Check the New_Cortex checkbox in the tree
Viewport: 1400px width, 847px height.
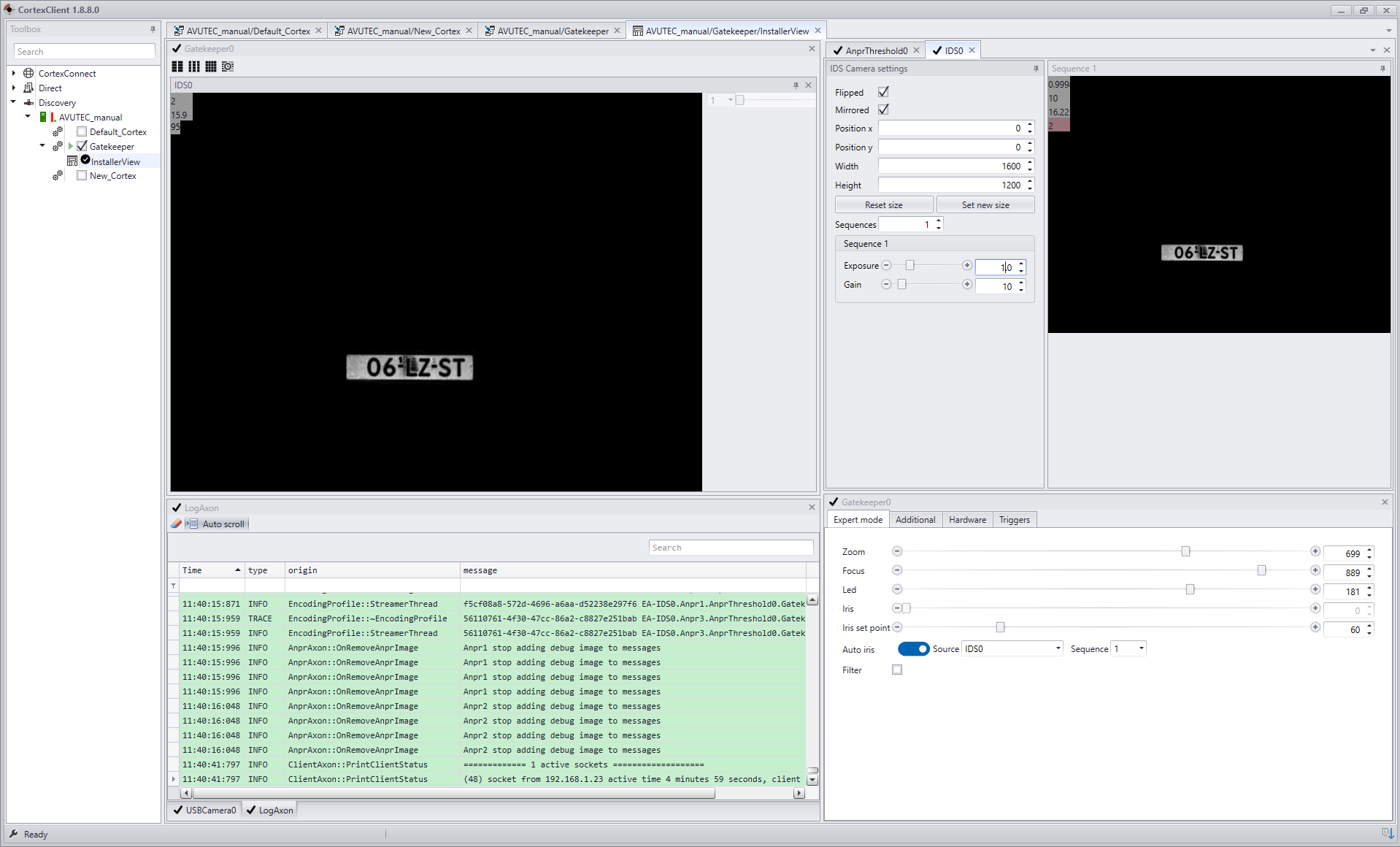tap(82, 175)
